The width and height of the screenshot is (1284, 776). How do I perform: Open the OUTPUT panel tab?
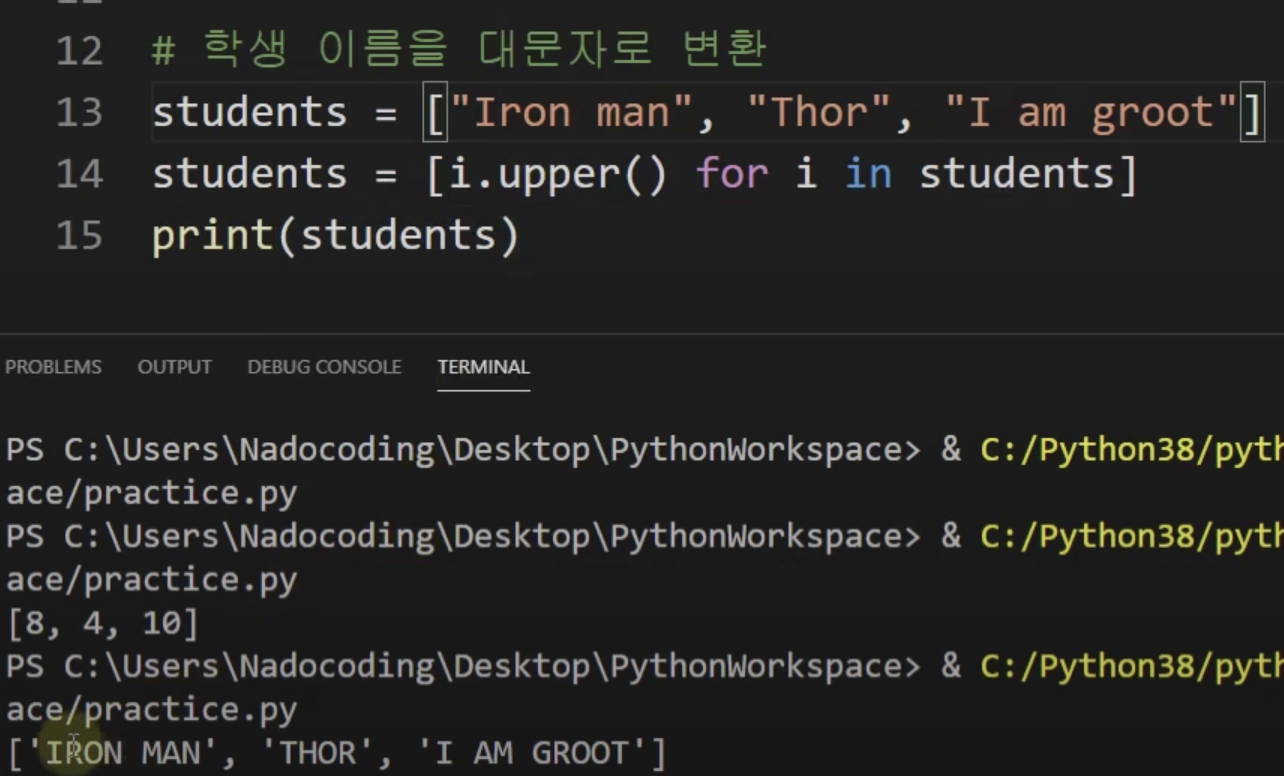[x=174, y=367]
